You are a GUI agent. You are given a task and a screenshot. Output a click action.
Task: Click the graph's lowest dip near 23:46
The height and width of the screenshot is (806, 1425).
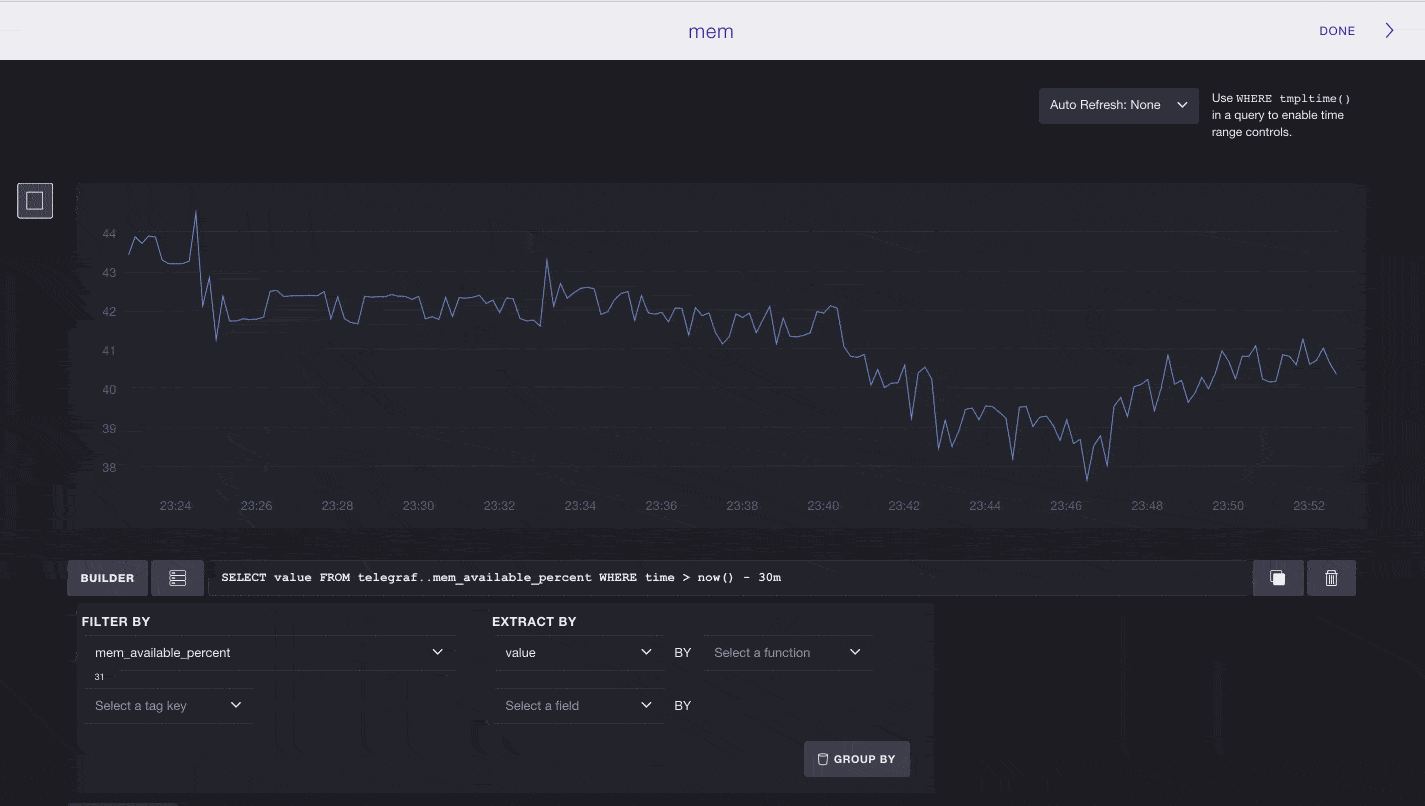coord(1087,478)
